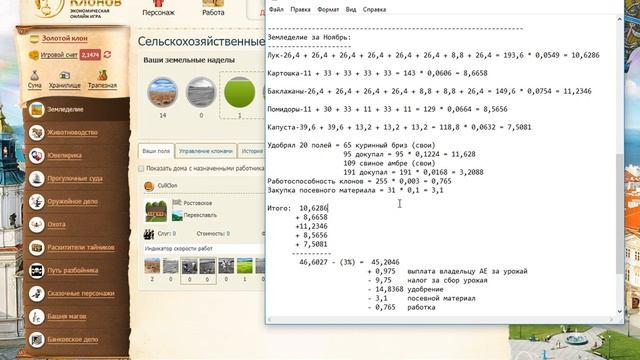Click the Notepad scroll down arrow
The height and width of the screenshot is (360, 640).
(620, 311)
